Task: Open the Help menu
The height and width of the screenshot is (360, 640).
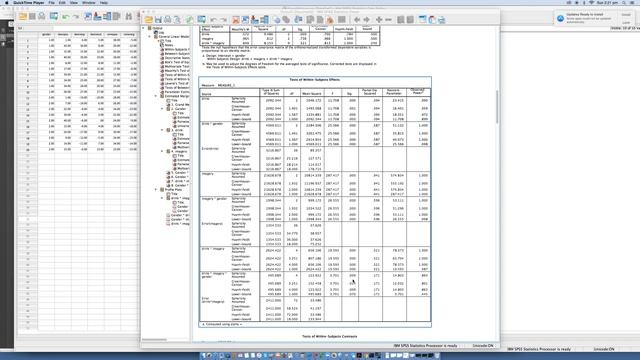Action: pyautogui.click(x=104, y=3)
